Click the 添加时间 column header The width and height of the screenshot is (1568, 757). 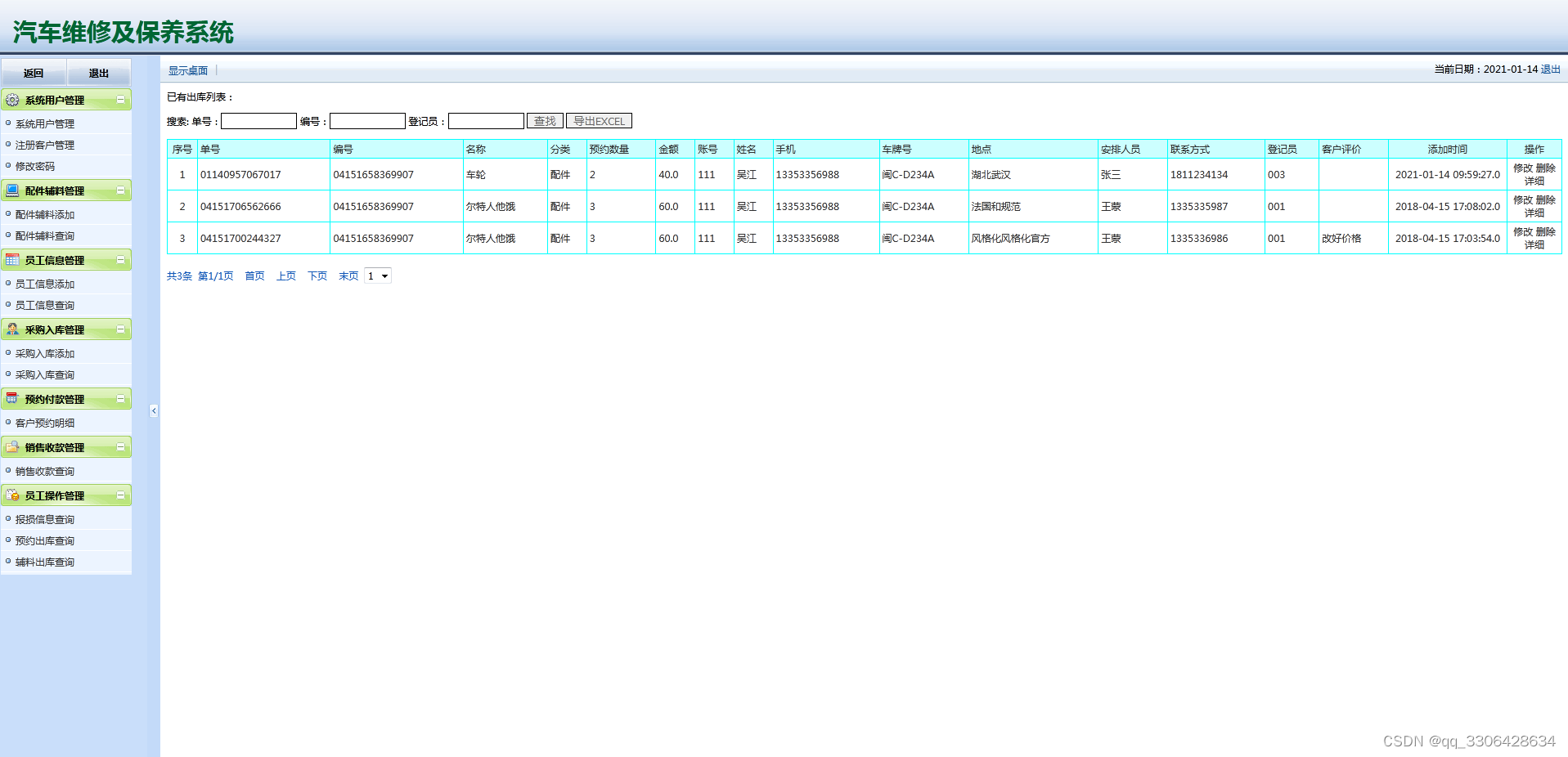point(1448,150)
